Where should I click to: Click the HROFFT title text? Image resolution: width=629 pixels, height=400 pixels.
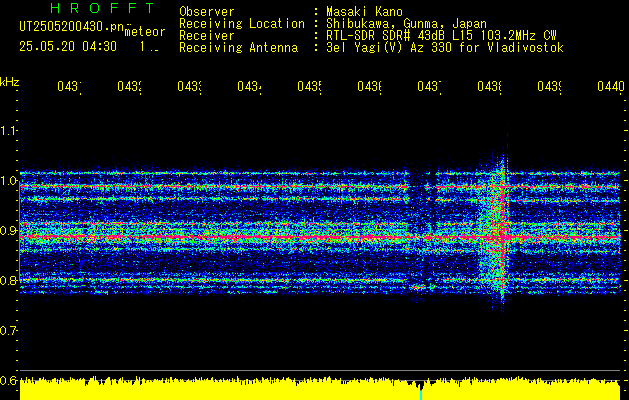pyautogui.click(x=103, y=8)
